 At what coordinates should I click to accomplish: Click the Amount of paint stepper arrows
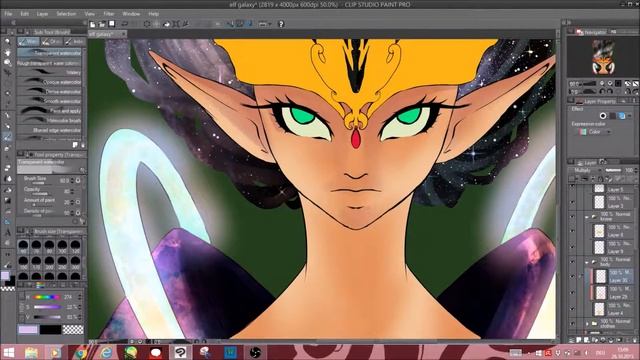pos(73,202)
